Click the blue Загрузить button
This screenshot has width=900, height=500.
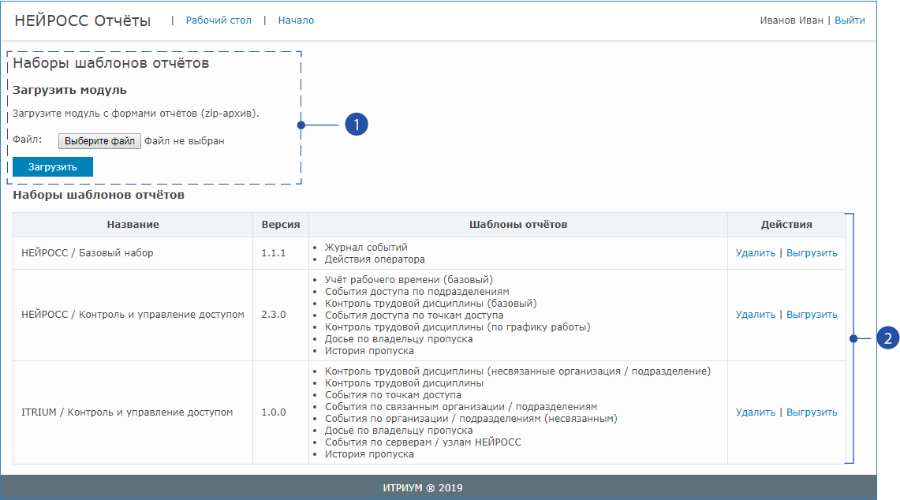click(53, 167)
